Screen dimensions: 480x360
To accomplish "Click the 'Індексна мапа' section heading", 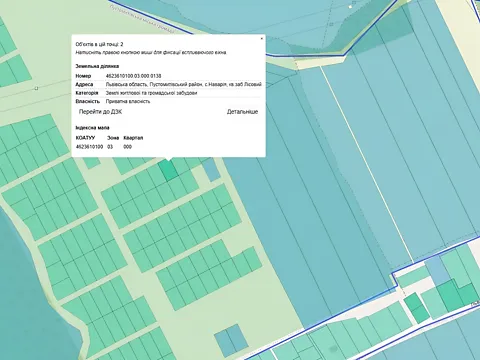I will 92,128.
